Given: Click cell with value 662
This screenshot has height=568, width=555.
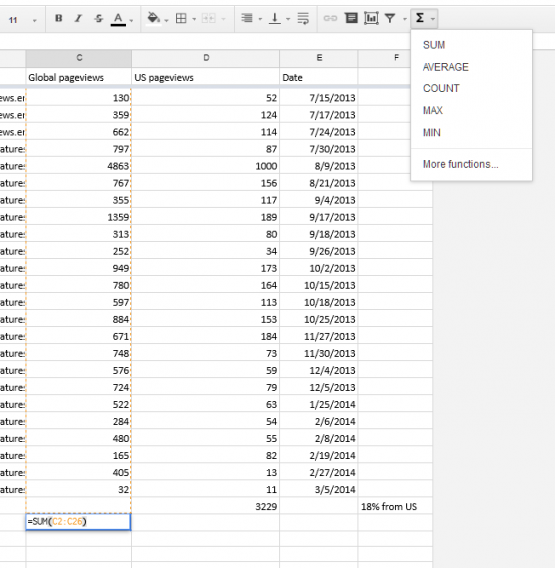Looking at the screenshot, I should pyautogui.click(x=79, y=132).
